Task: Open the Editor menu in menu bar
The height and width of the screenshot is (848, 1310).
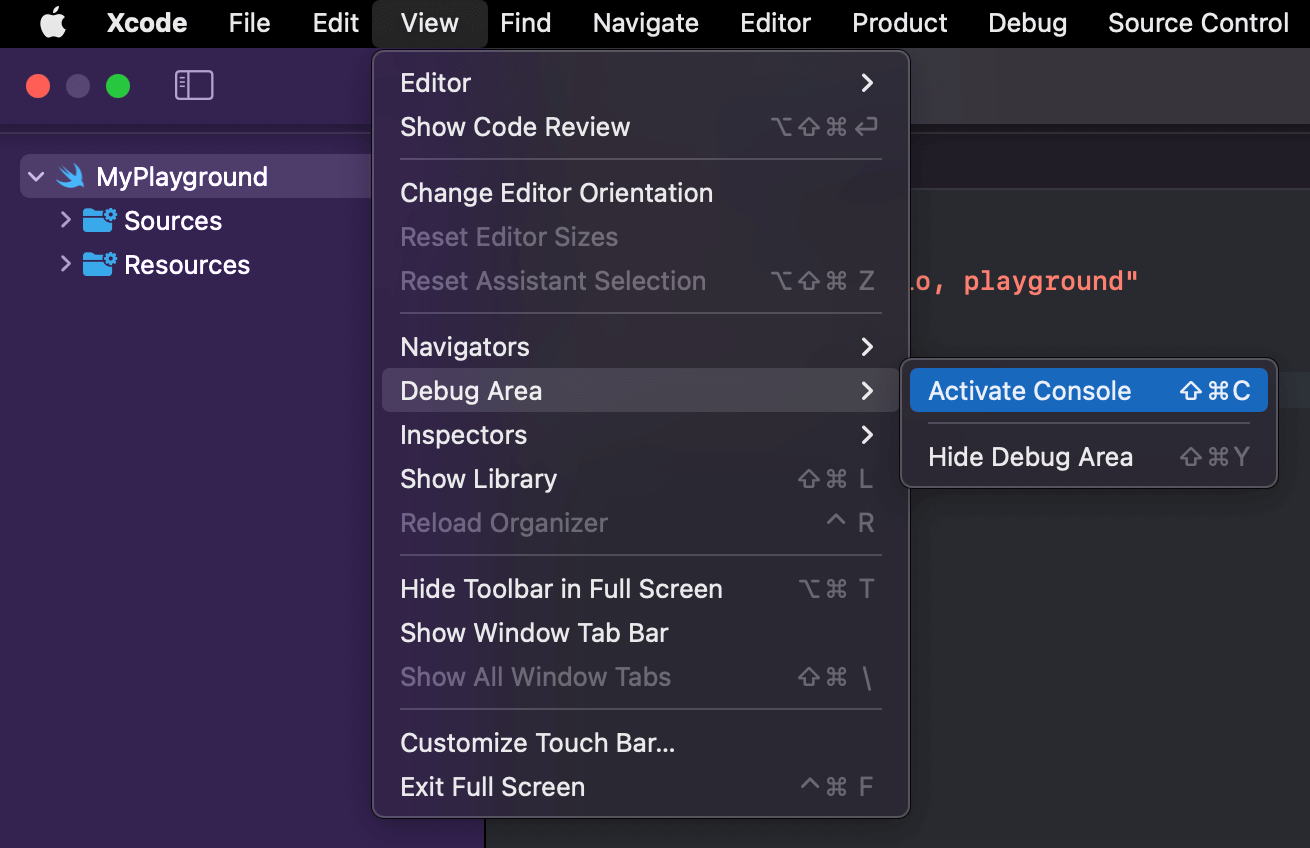Action: [x=775, y=23]
